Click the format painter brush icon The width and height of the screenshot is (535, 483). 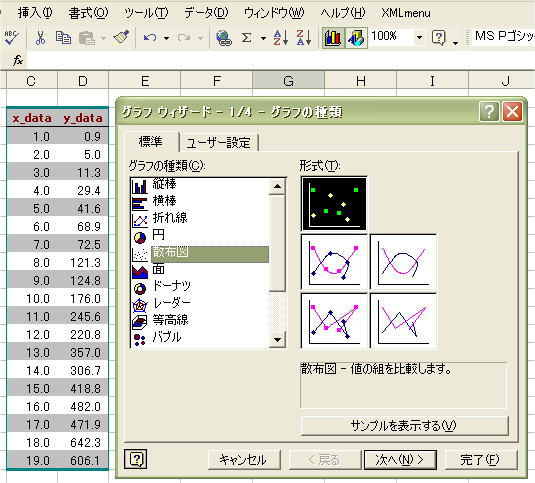(x=121, y=38)
